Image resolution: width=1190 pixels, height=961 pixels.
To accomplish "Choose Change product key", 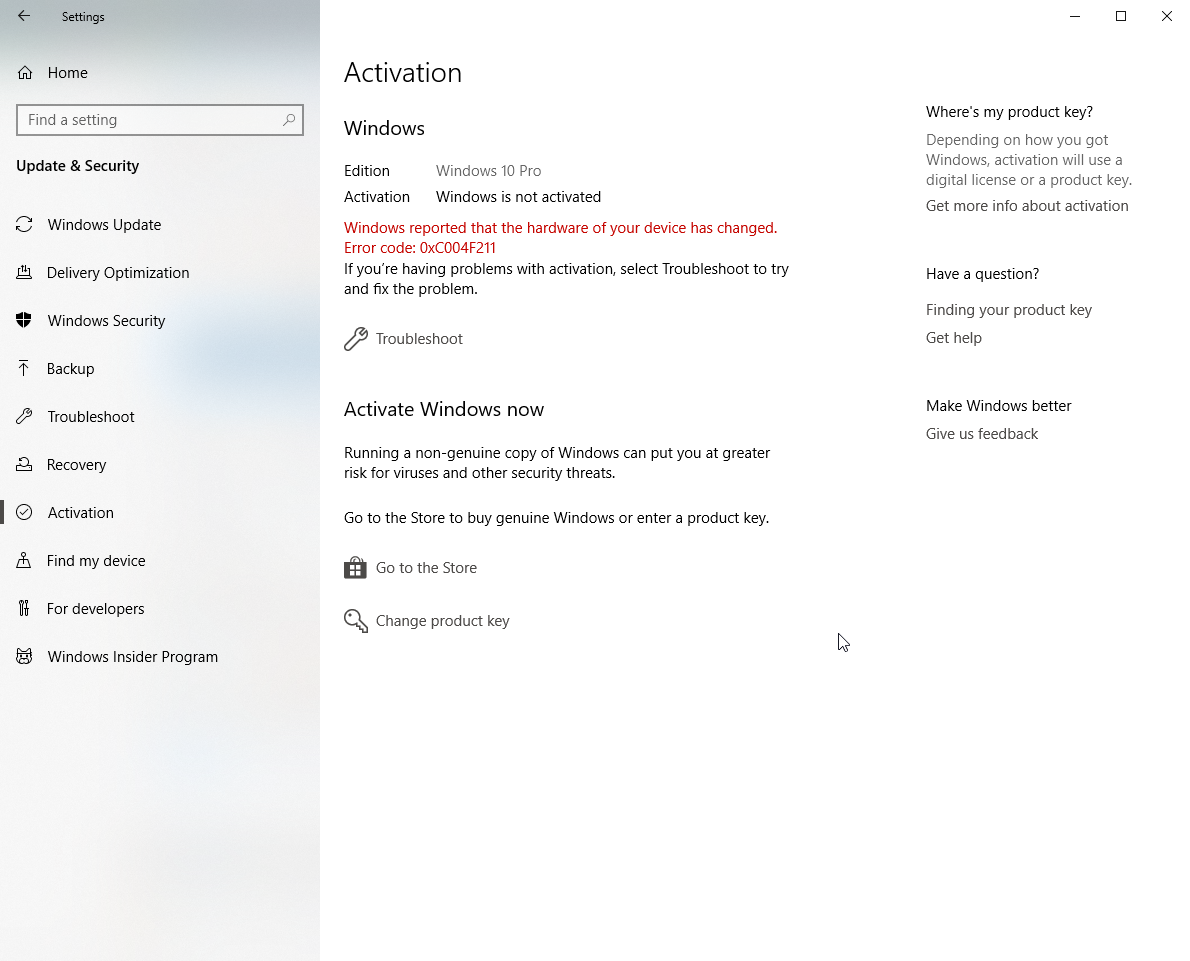I will 442,621.
